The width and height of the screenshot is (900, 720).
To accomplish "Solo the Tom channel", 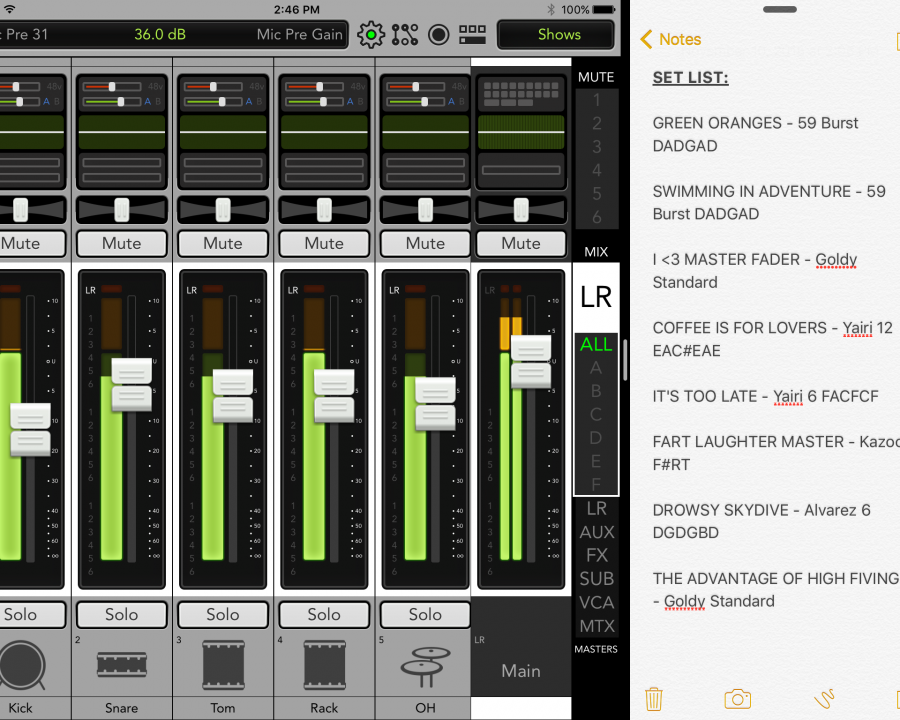I will click(223, 614).
